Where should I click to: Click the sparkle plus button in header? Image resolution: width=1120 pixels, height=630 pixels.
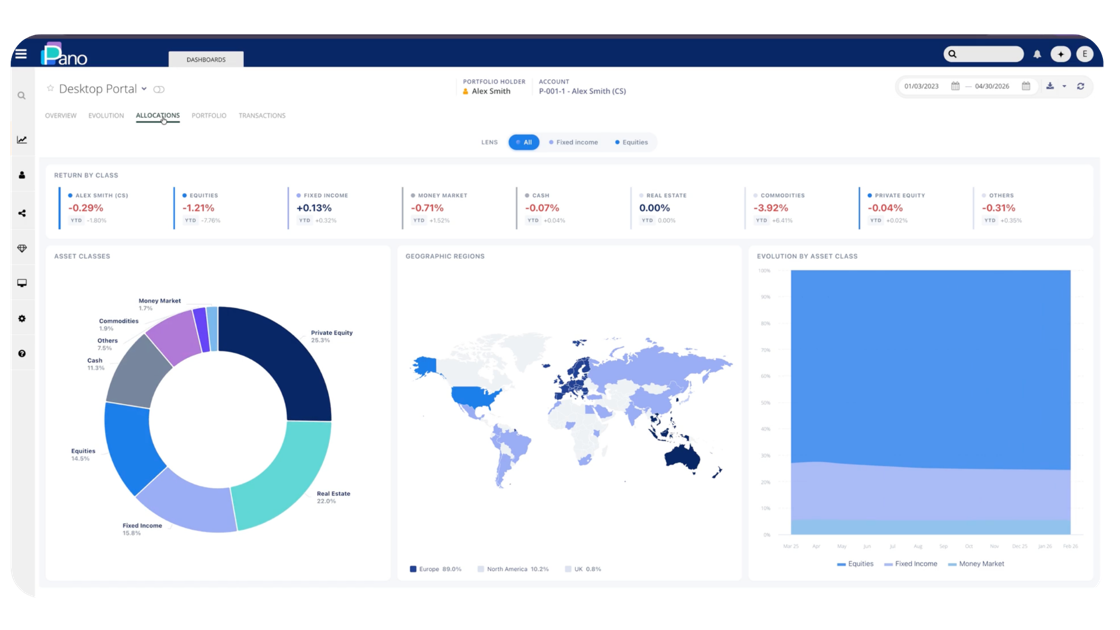coord(1061,54)
